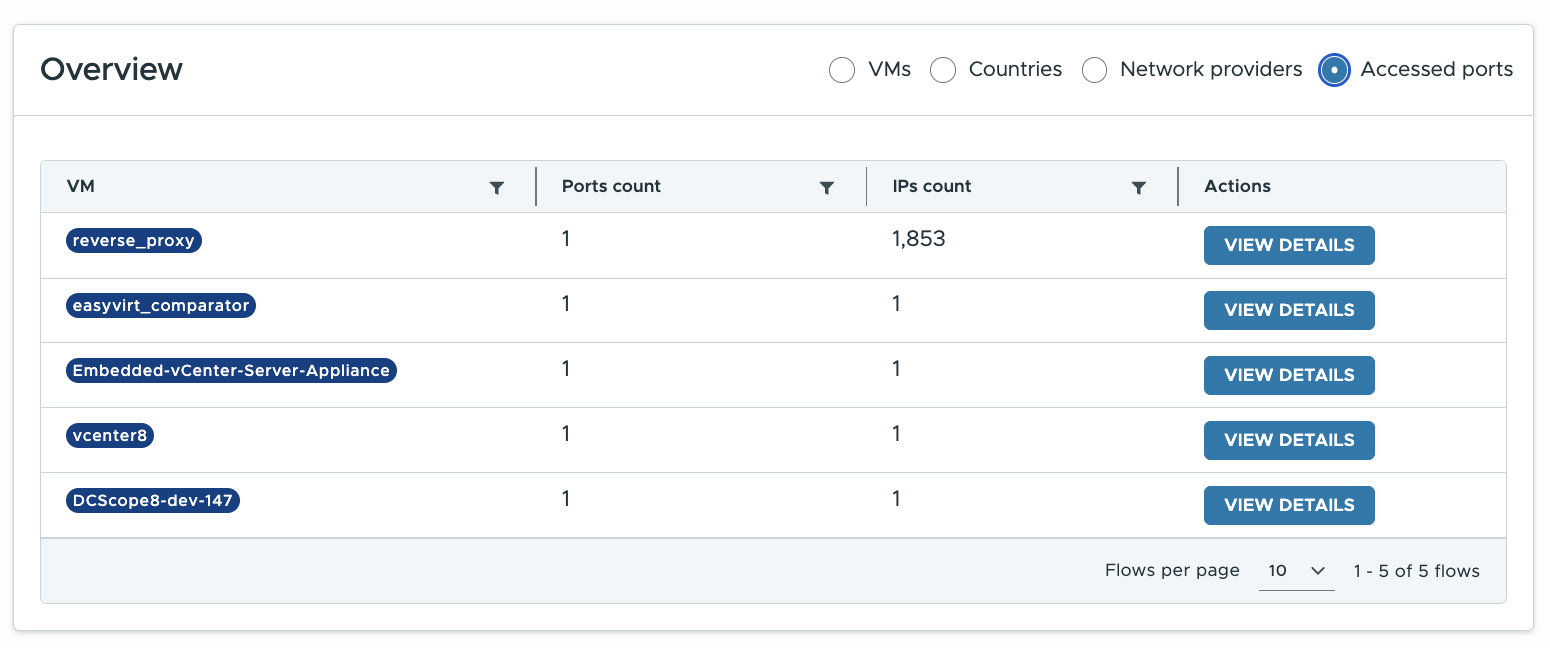The height and width of the screenshot is (648, 1550).
Task: Open the IPs count filter icon
Action: tap(1138, 187)
